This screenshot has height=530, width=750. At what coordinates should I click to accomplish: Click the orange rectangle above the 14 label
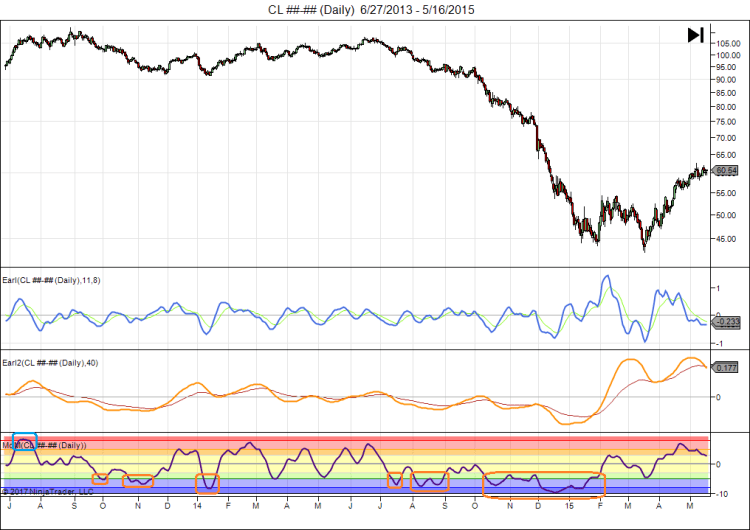click(207, 483)
